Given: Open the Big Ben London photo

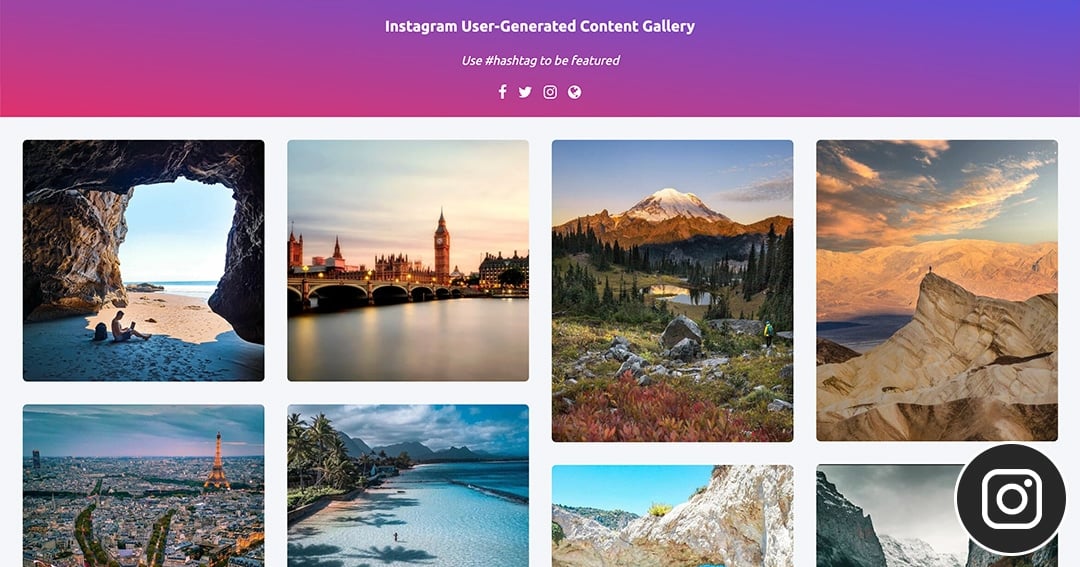Looking at the screenshot, I should (408, 260).
